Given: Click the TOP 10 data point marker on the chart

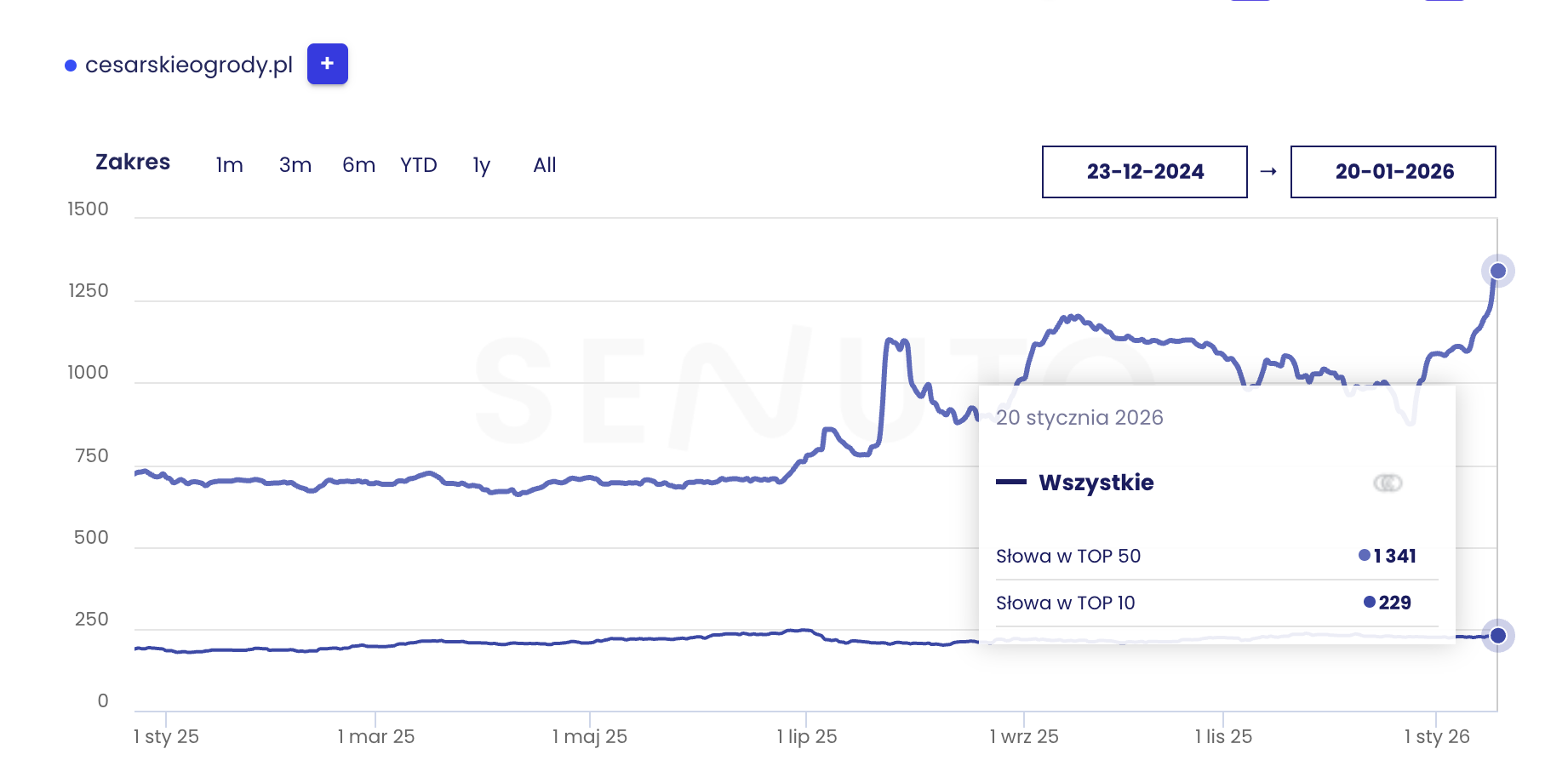Looking at the screenshot, I should tap(1497, 636).
